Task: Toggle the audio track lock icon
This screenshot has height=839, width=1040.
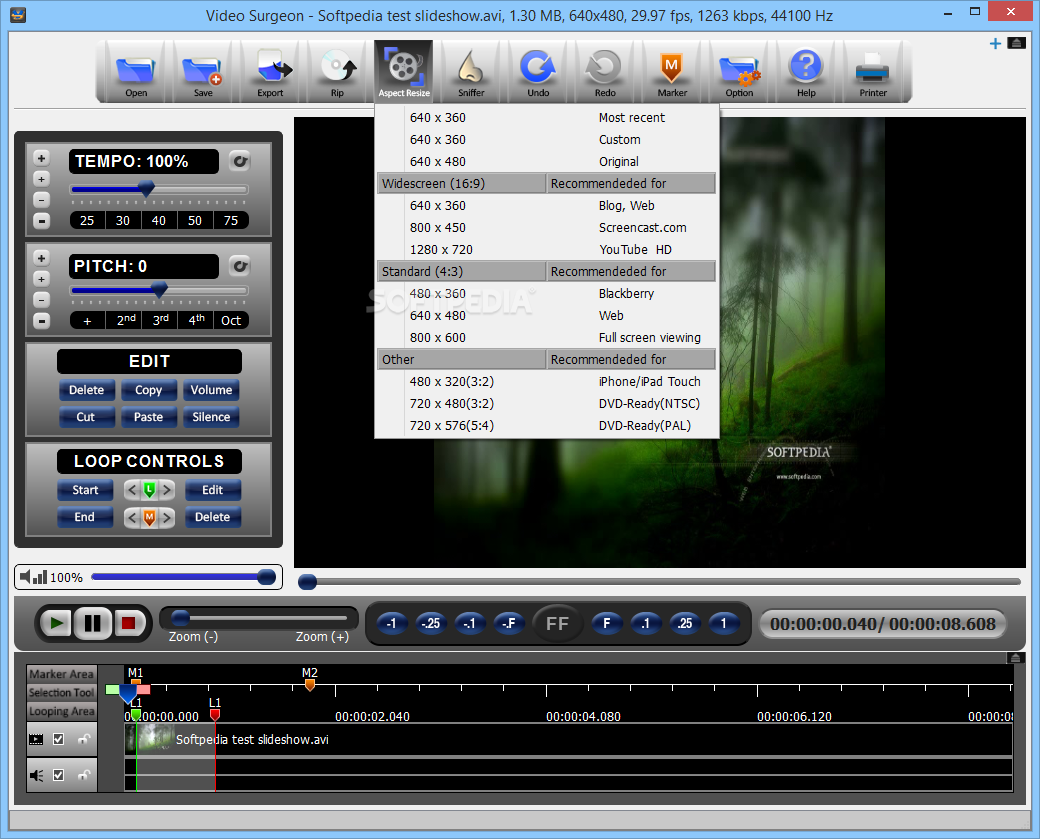Action: (84, 775)
